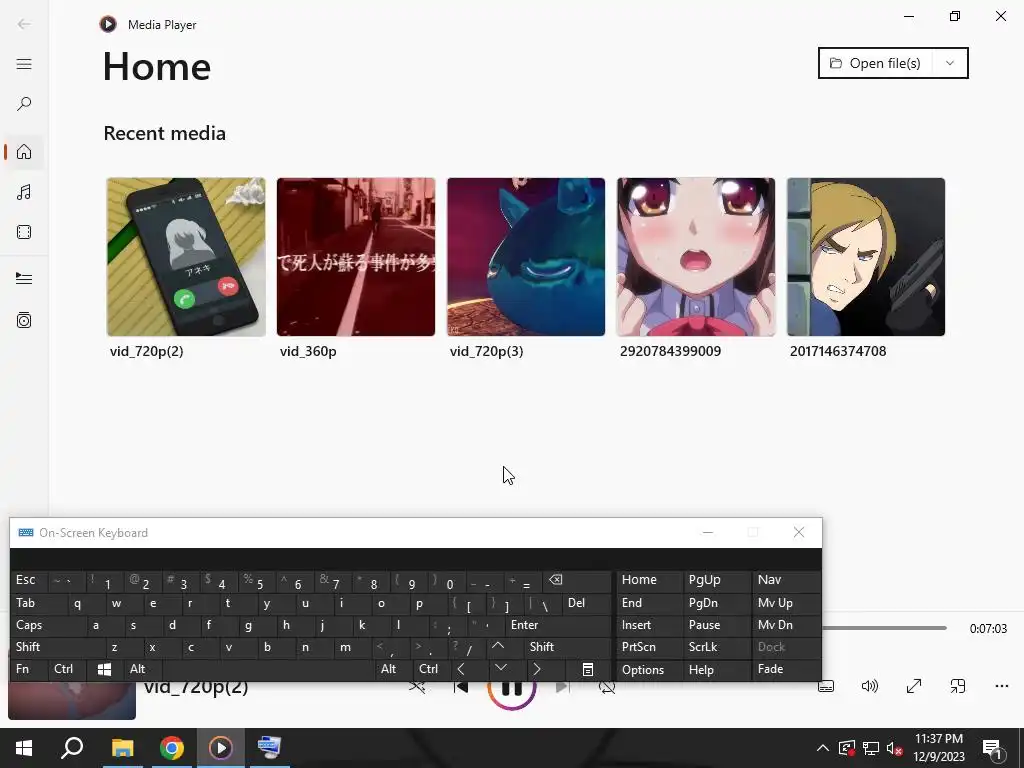Minimize the On-Screen Keyboard window

[708, 533]
